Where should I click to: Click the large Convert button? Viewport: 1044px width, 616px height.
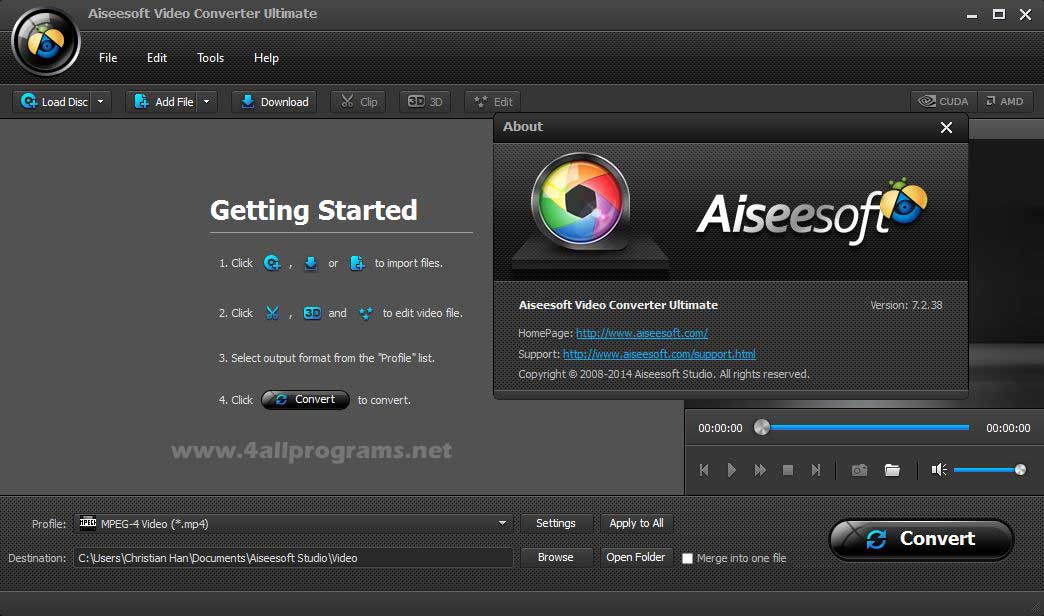coord(921,539)
